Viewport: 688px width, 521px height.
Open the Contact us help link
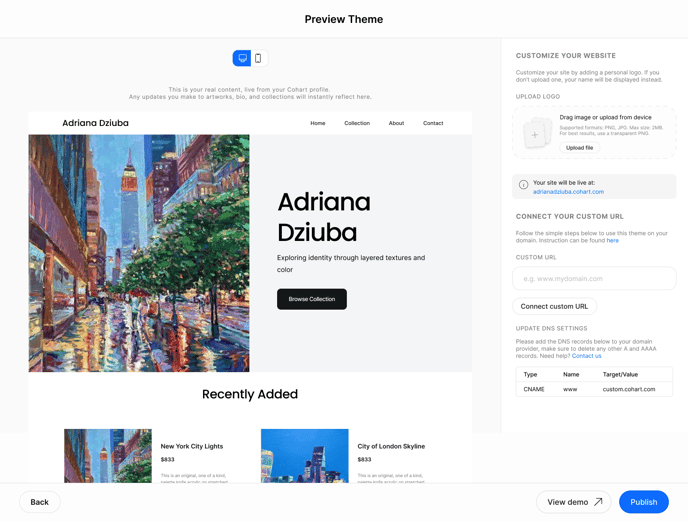pyautogui.click(x=586, y=356)
